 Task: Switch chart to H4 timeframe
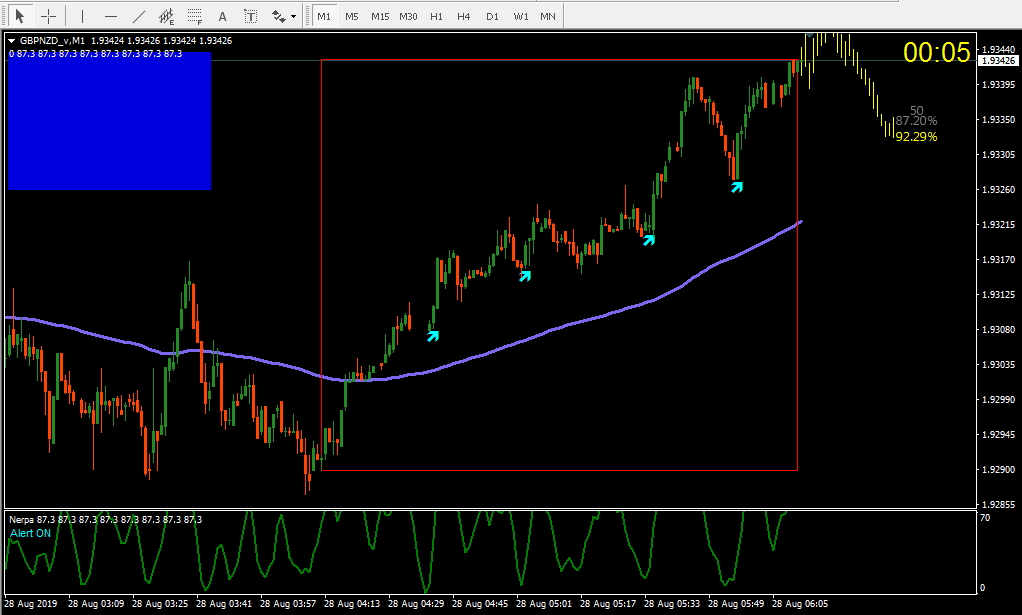point(463,16)
